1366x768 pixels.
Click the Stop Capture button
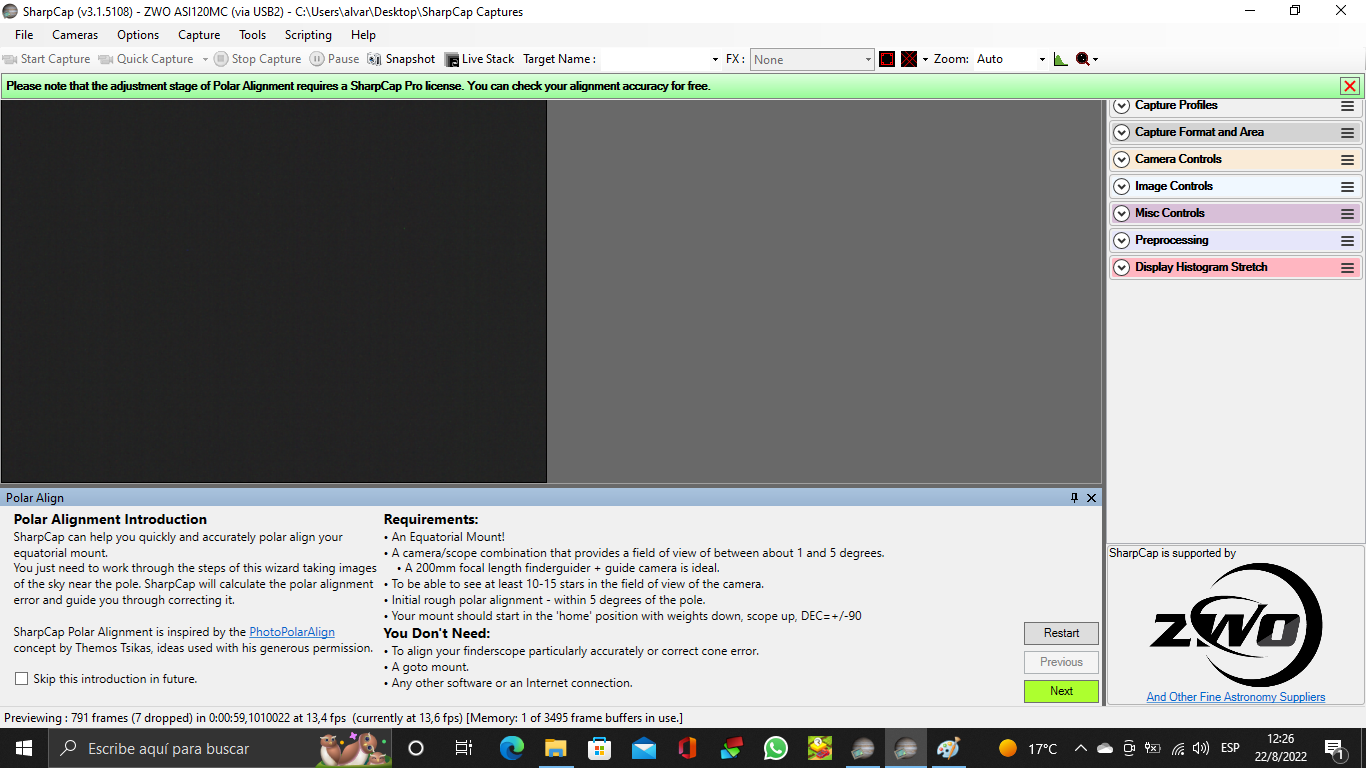point(257,59)
